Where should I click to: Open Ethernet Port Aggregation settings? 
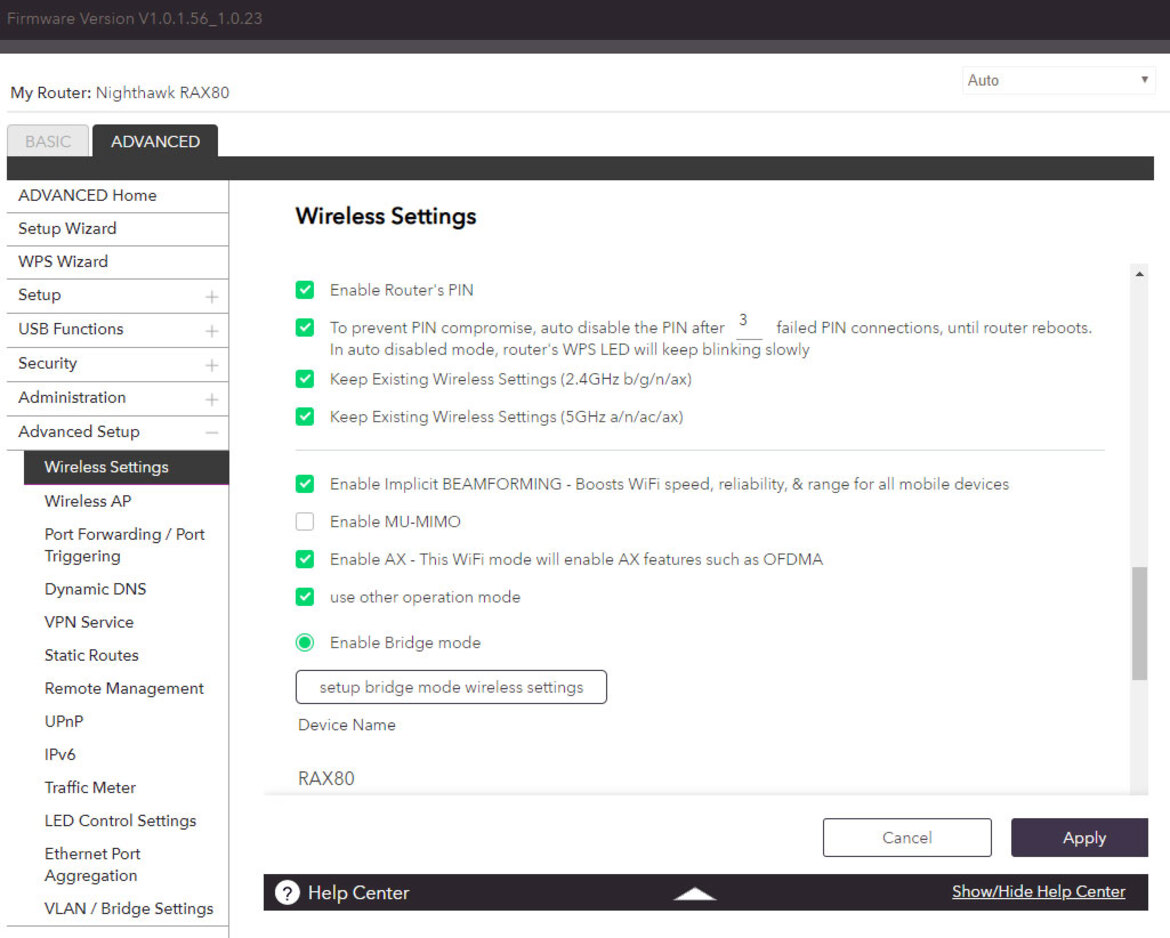click(x=93, y=864)
